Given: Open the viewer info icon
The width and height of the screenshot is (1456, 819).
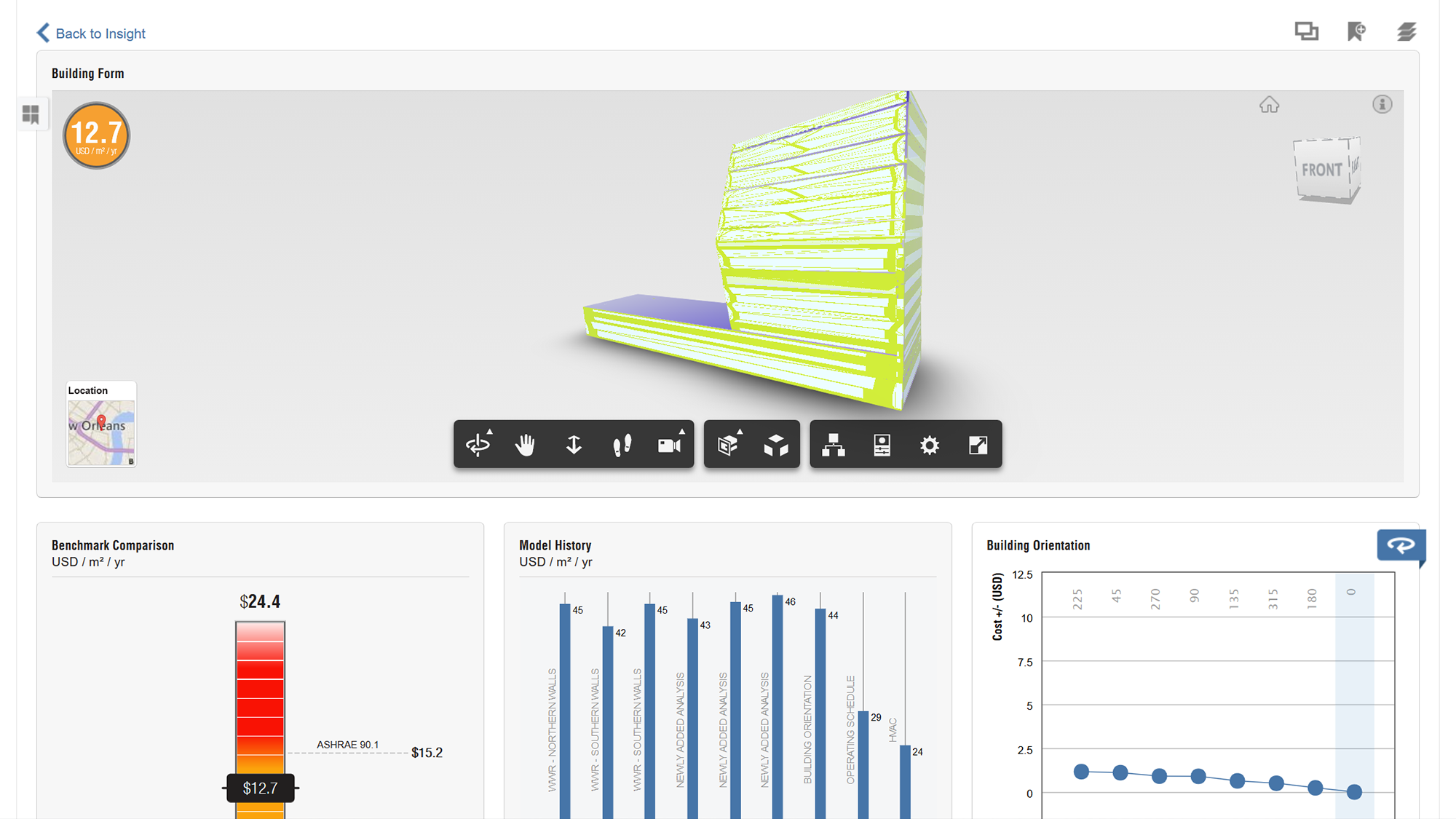Looking at the screenshot, I should [1382, 104].
